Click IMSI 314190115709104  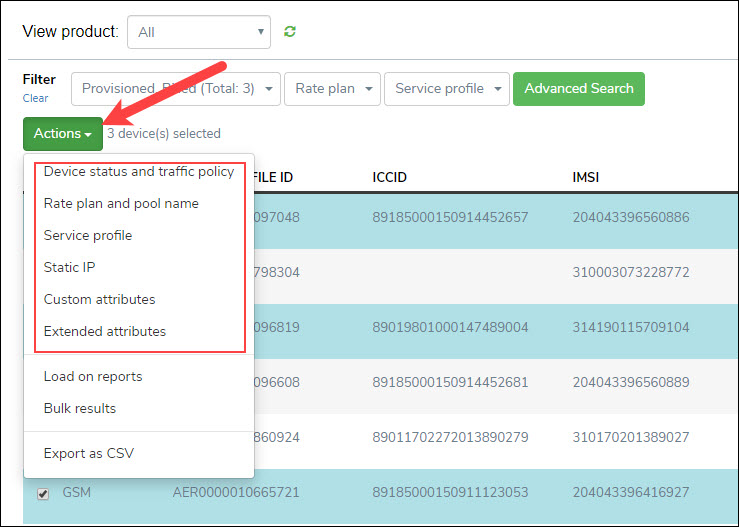pyautogui.click(x=631, y=327)
